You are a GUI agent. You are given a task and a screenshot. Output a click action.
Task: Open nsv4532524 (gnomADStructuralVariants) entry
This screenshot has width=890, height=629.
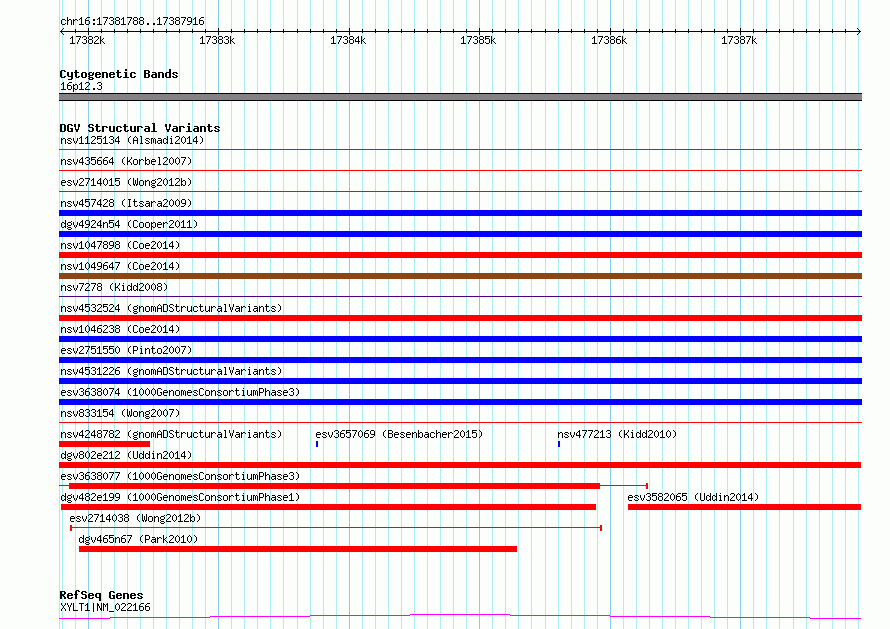click(x=171, y=308)
